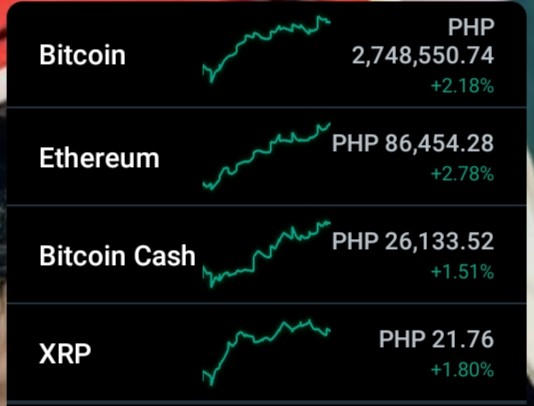Tap XRP's +1.80% change
Screen dimensions: 534x406
tap(462, 370)
